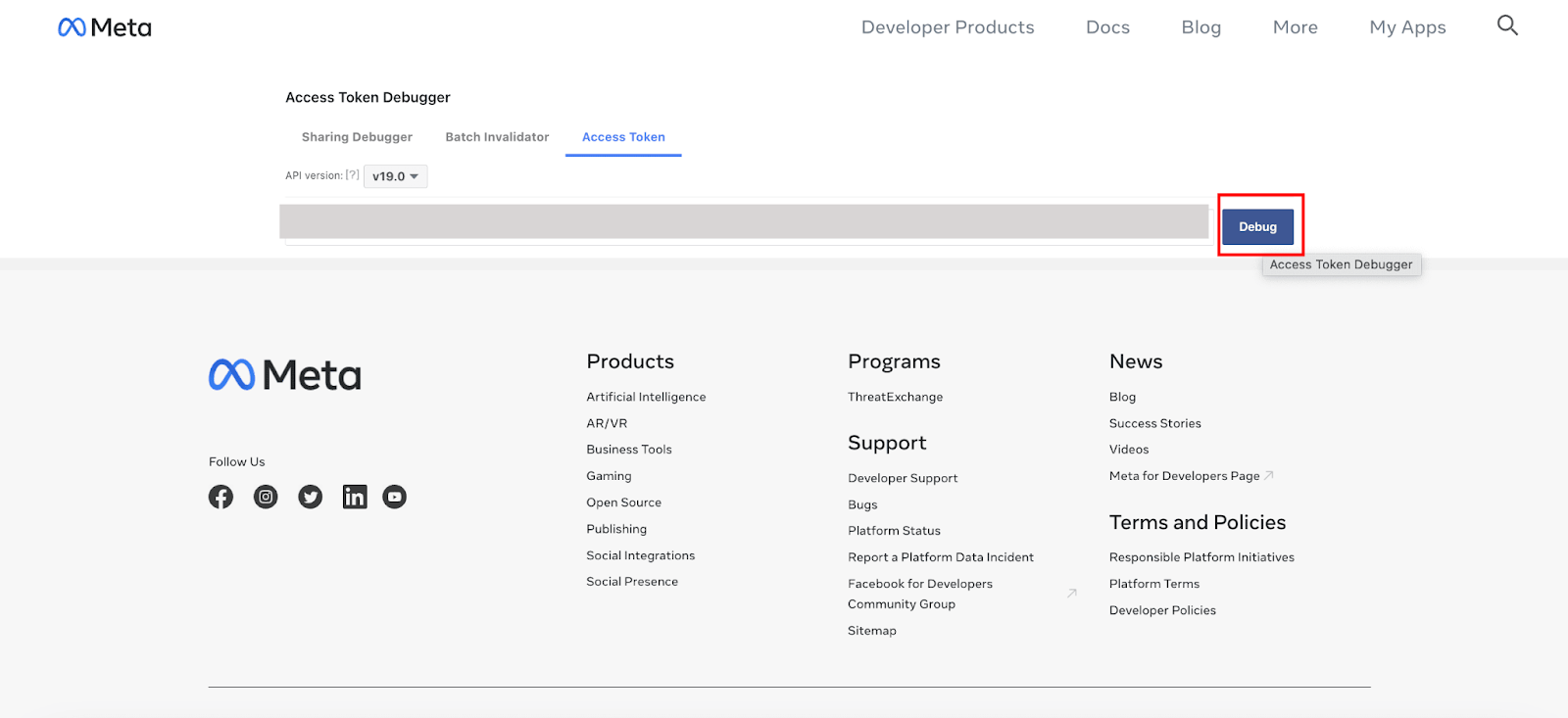1568x718 pixels.
Task: Check the Platform Status link
Action: tap(894, 531)
